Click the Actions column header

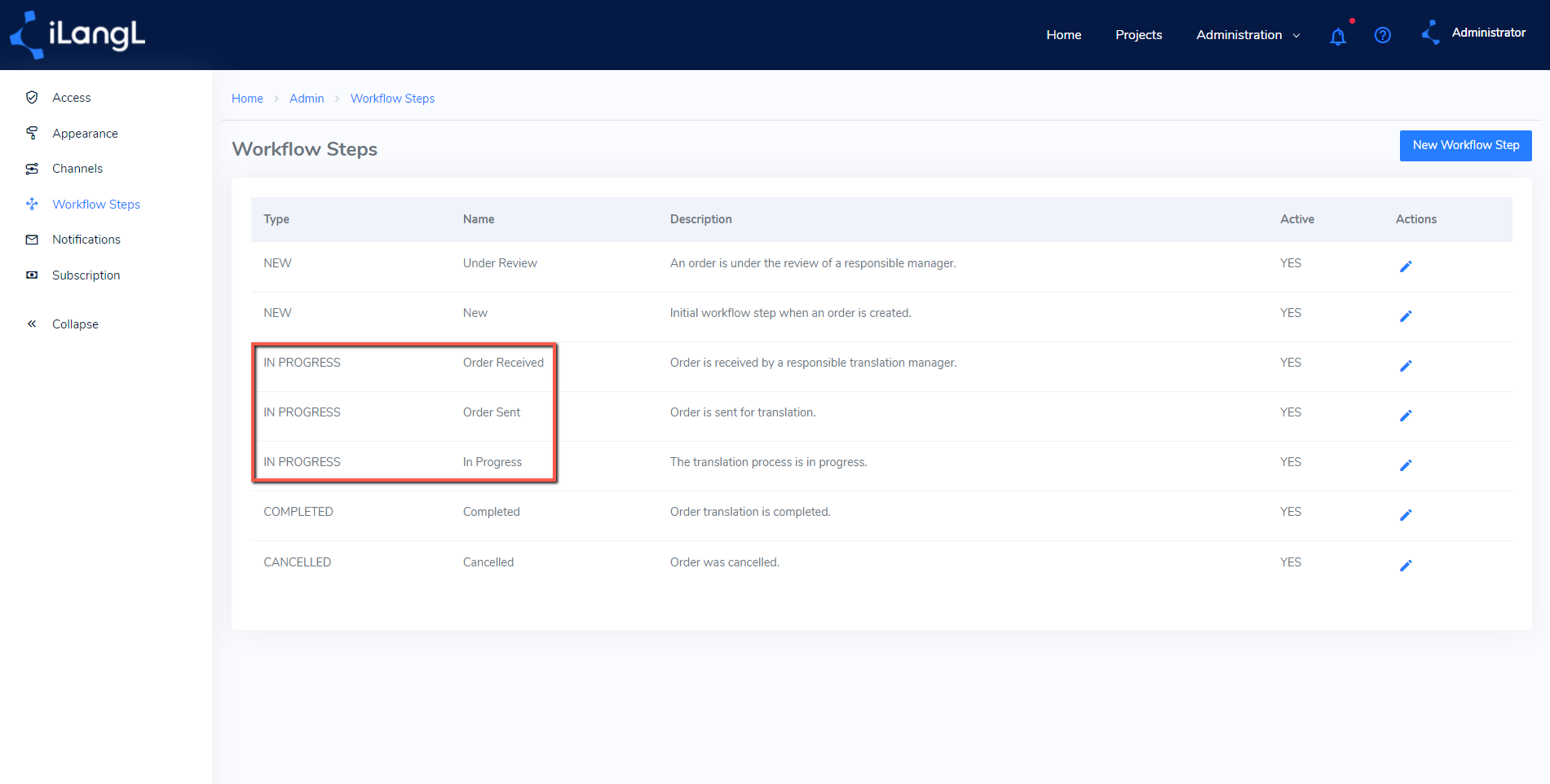tap(1416, 219)
